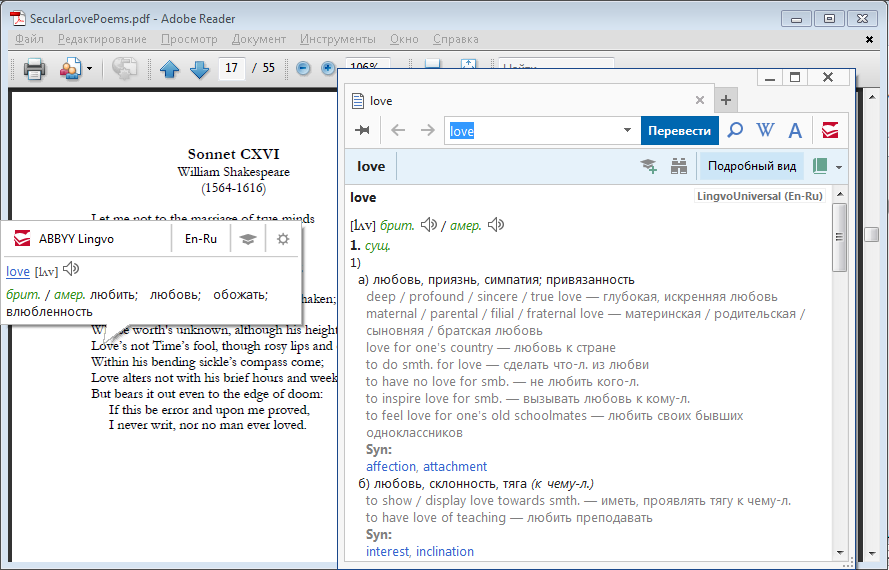
Task: Open popup settings gear in ABBYY Lingvo popup
Action: point(283,239)
